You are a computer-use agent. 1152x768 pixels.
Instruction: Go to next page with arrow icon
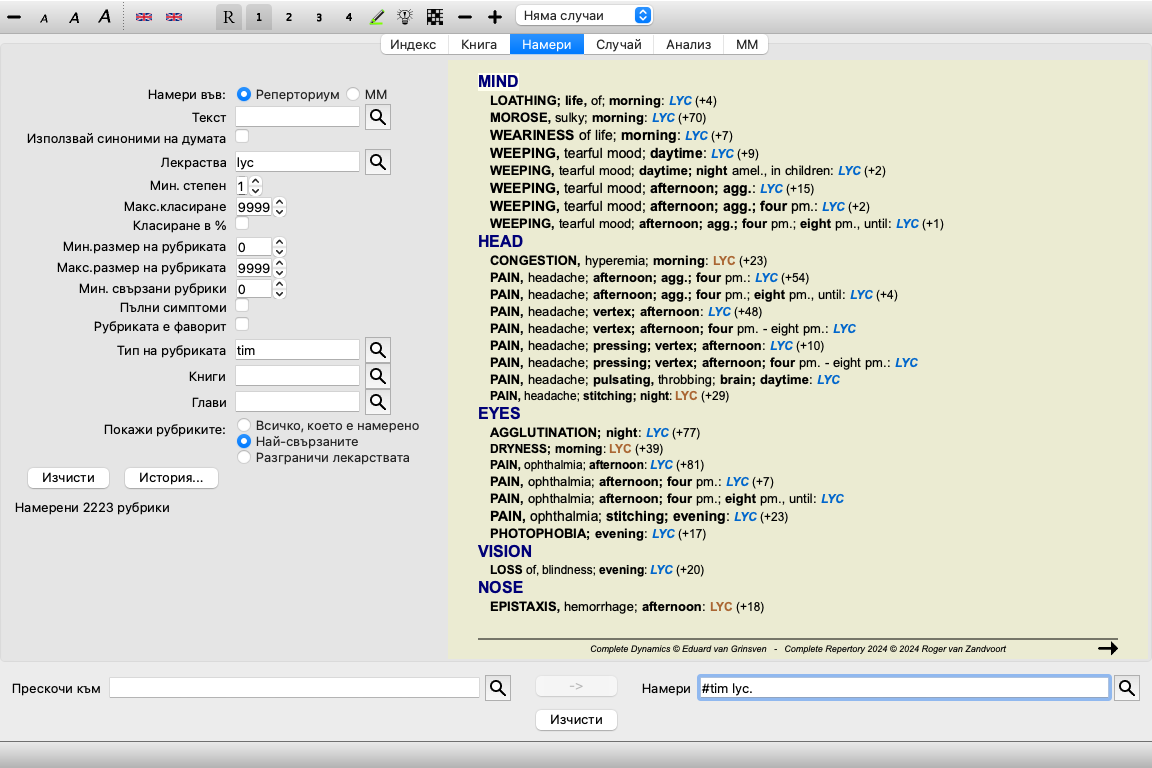[x=1107, y=649]
